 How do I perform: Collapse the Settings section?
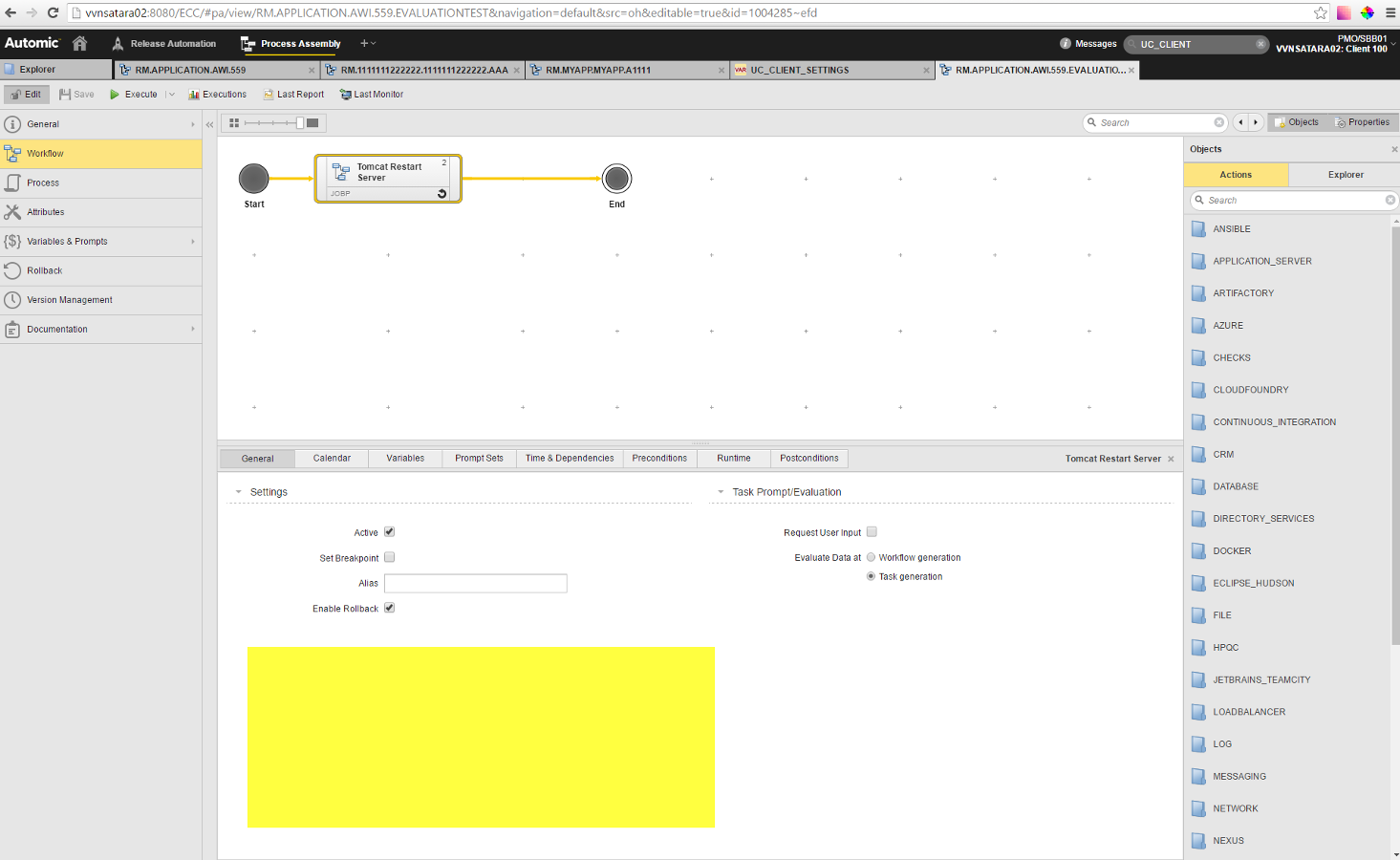[x=238, y=491]
